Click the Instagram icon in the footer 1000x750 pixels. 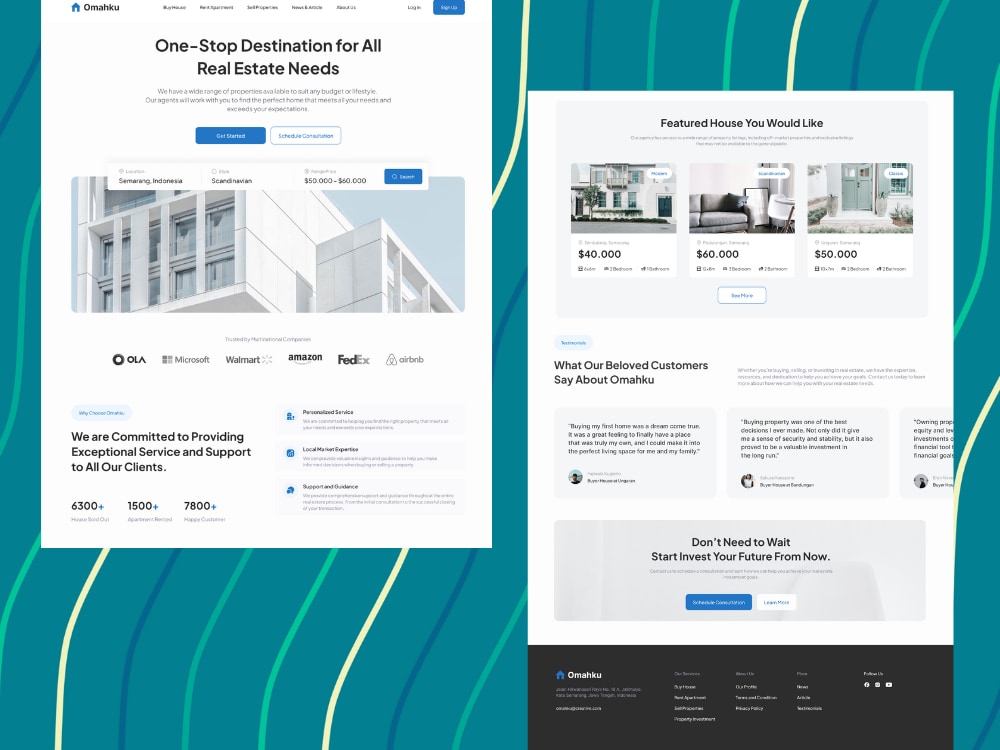pyautogui.click(x=878, y=685)
